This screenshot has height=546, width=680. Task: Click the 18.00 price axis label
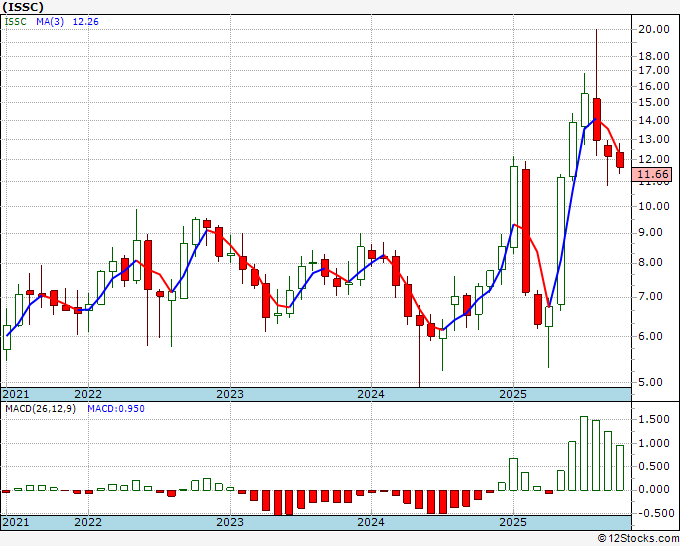point(654,56)
